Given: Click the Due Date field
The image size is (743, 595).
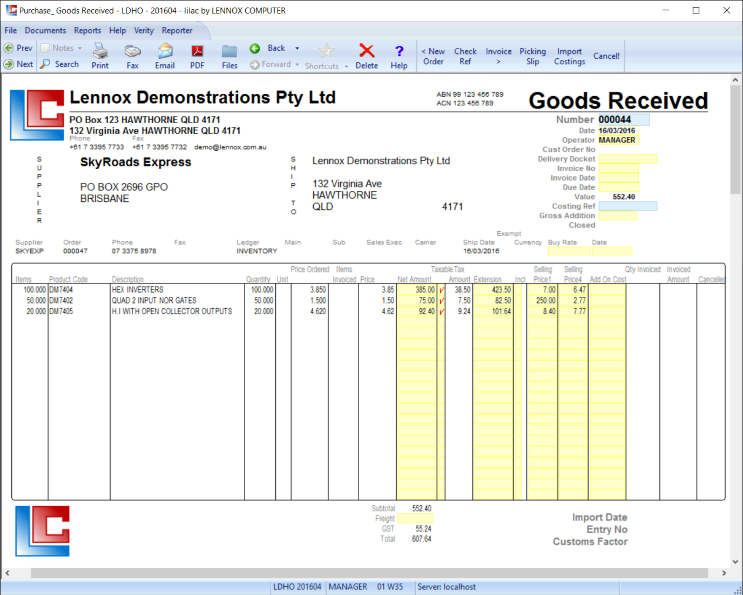Looking at the screenshot, I should 618,187.
